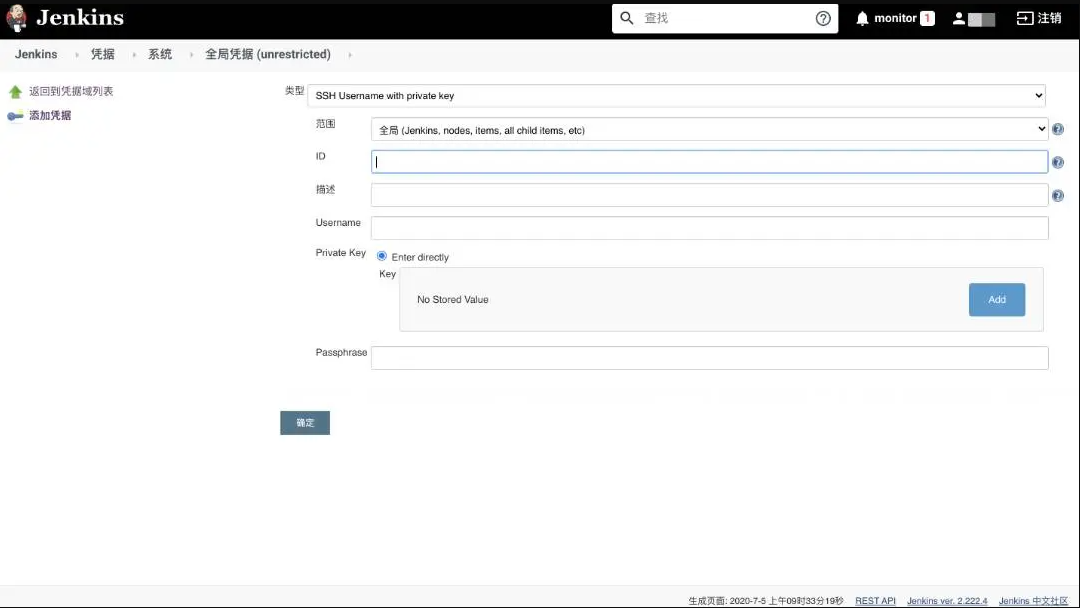
Task: Open help for the 描述 description field
Action: coord(1058,196)
